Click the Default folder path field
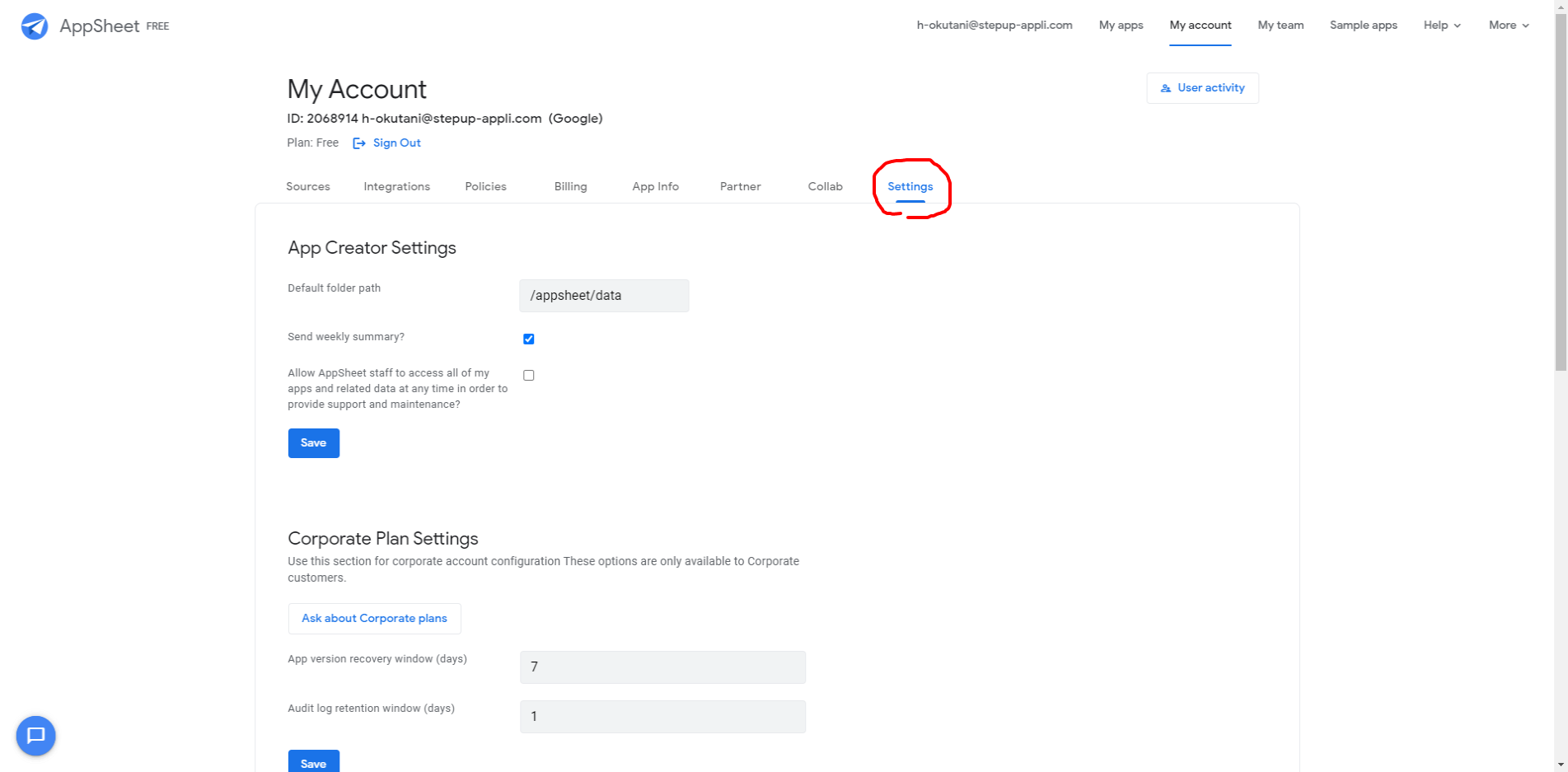Screen dimensions: 1568x772 [x=604, y=296]
